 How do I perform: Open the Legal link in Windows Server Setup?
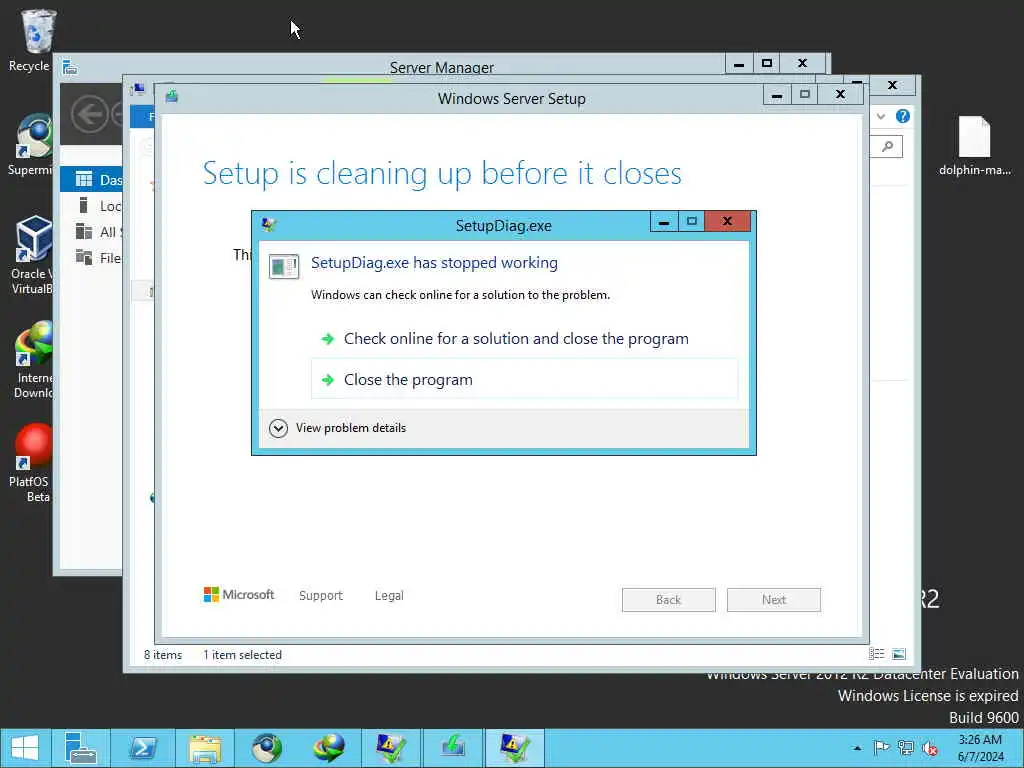tap(389, 596)
